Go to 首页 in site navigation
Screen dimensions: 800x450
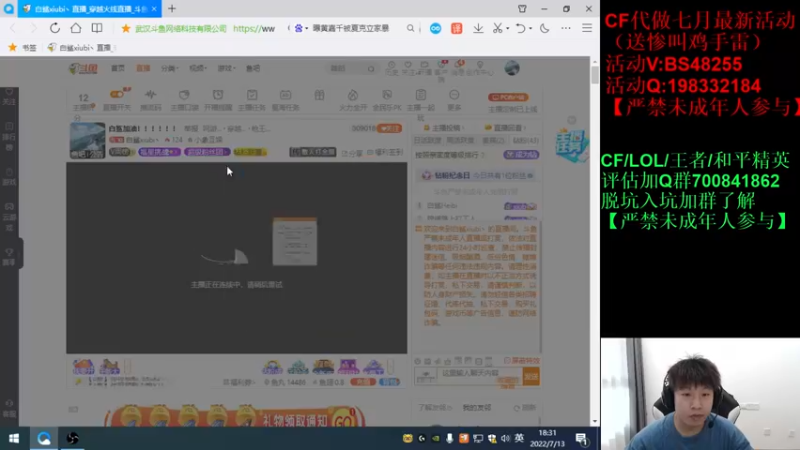[118, 68]
